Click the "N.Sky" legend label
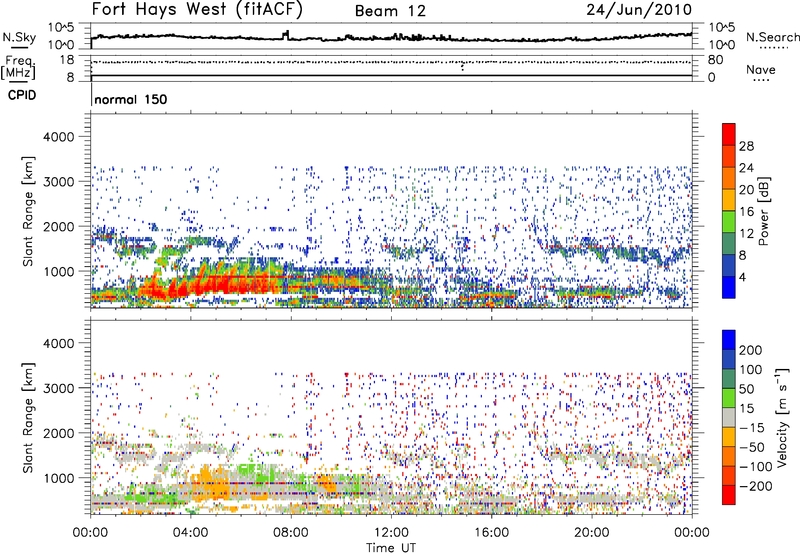Viewport: 800px width, 554px height. (x=19, y=37)
